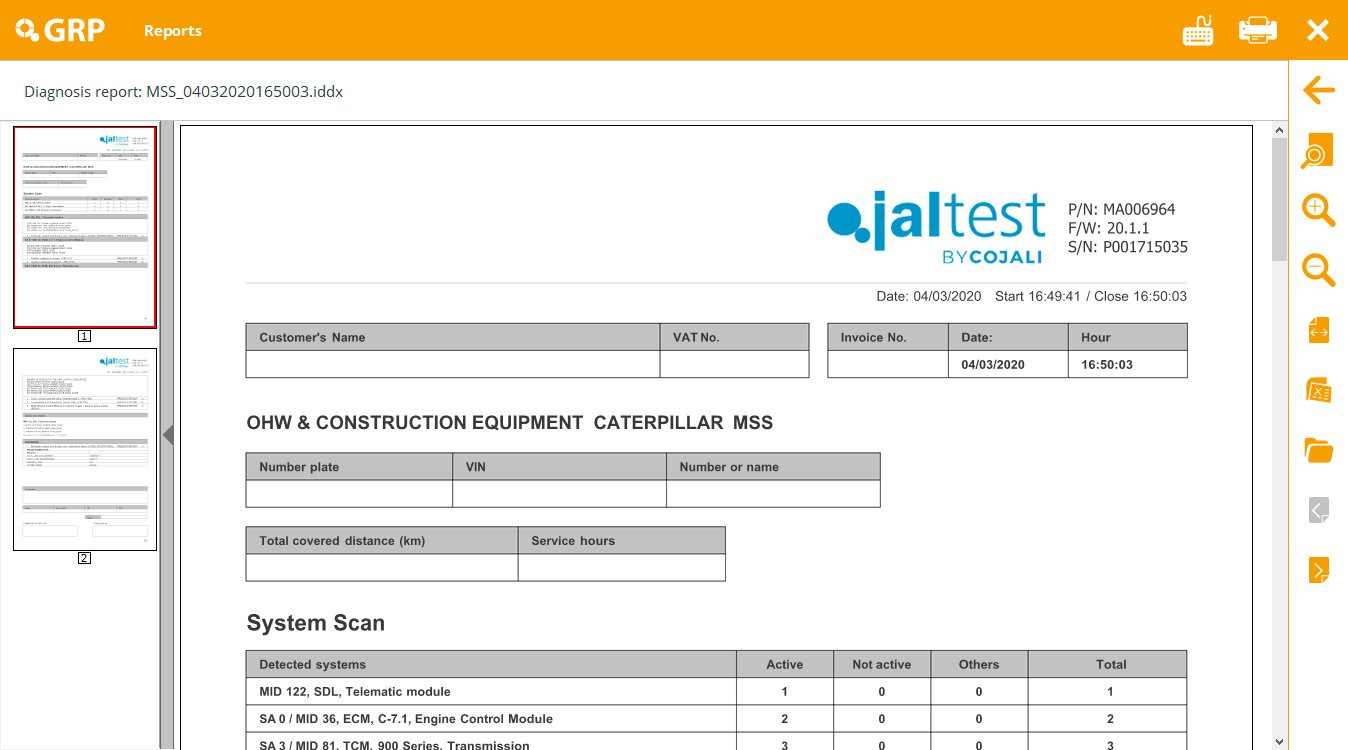Image resolution: width=1348 pixels, height=750 pixels.
Task: Click scrollbar up arrow in report viewer
Action: click(x=1279, y=130)
